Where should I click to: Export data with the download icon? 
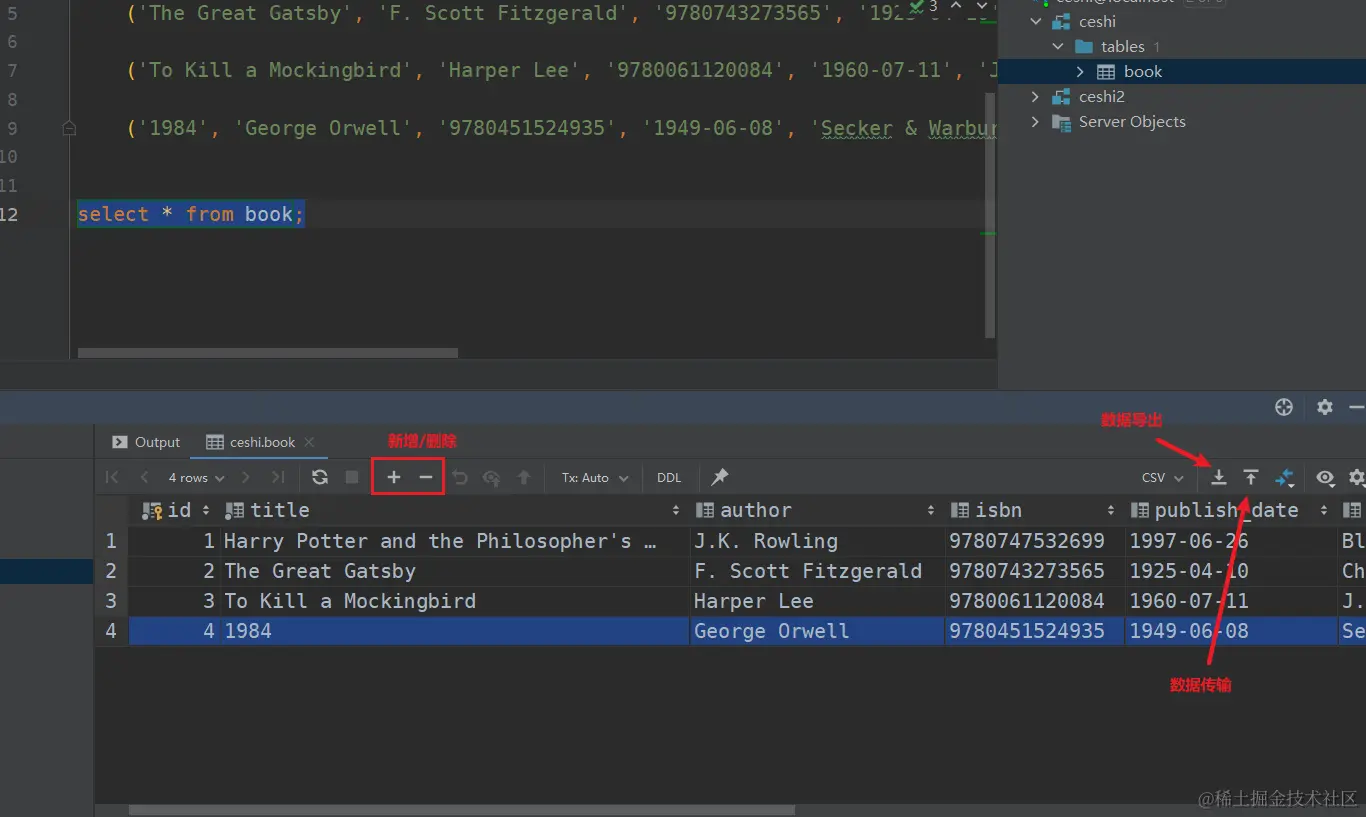click(x=1219, y=478)
